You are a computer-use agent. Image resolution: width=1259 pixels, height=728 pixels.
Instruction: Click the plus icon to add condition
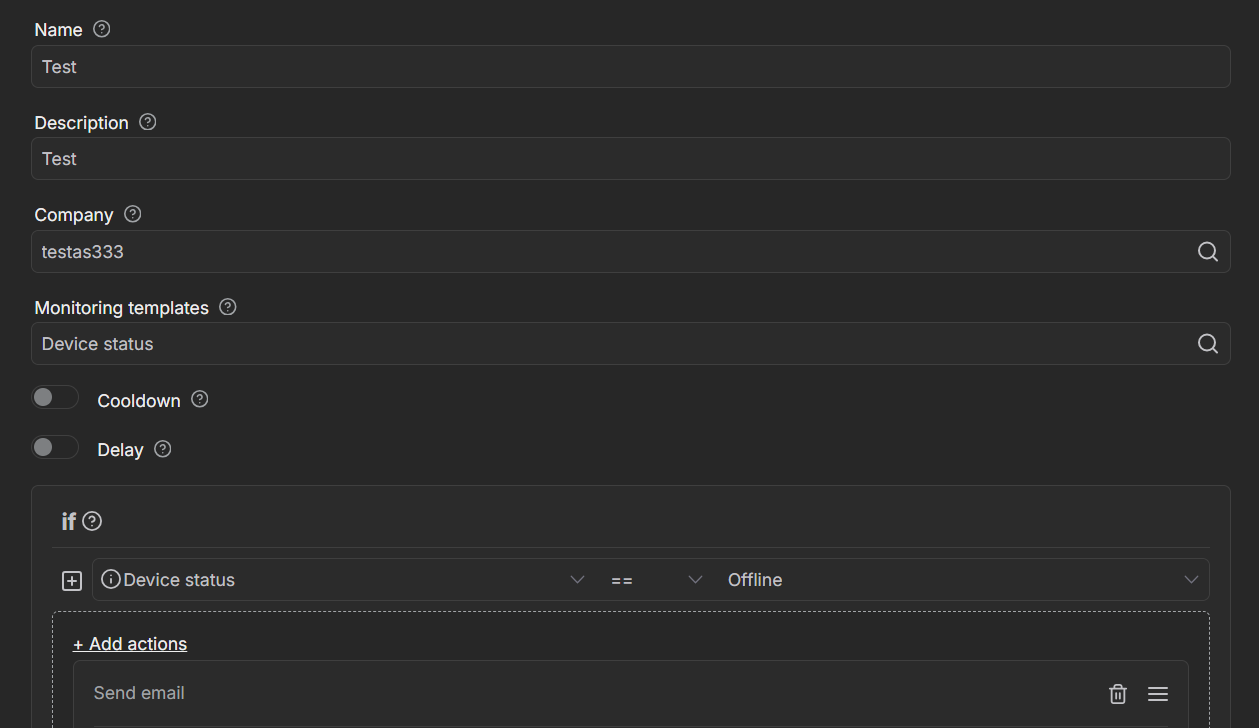[x=72, y=581]
